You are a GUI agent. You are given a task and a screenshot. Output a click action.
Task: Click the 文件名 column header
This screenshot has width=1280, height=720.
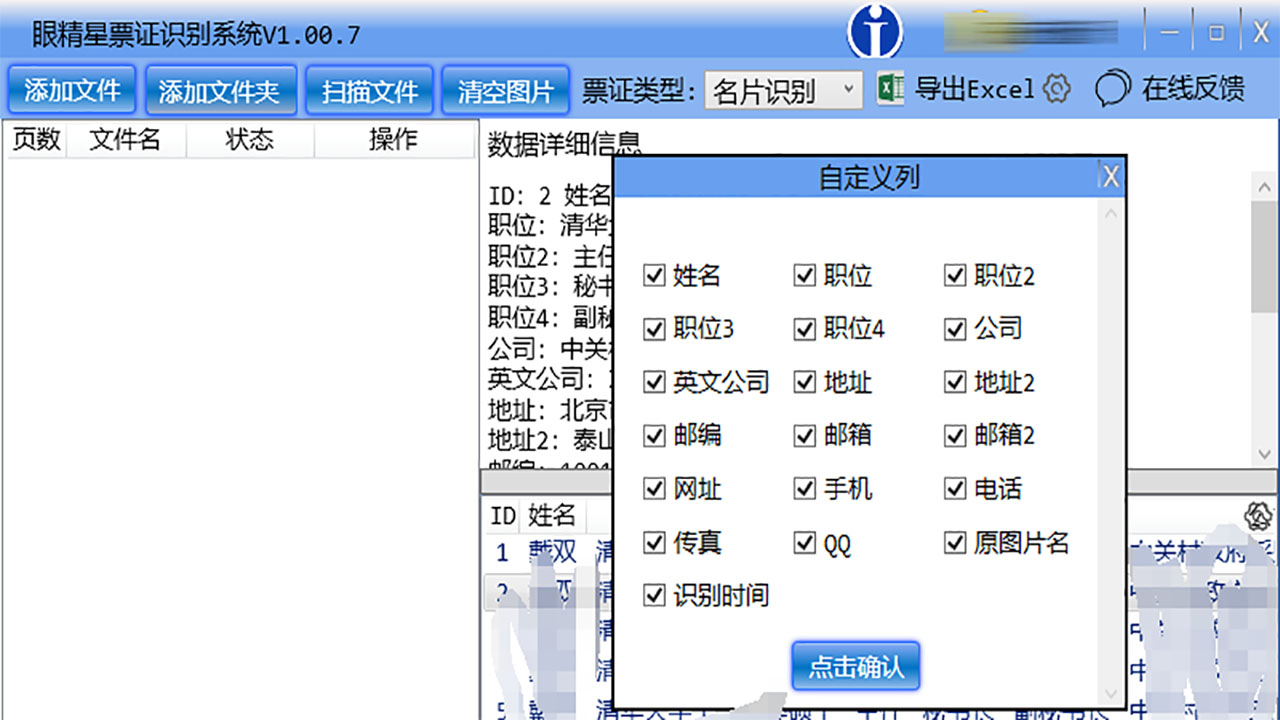tap(125, 140)
